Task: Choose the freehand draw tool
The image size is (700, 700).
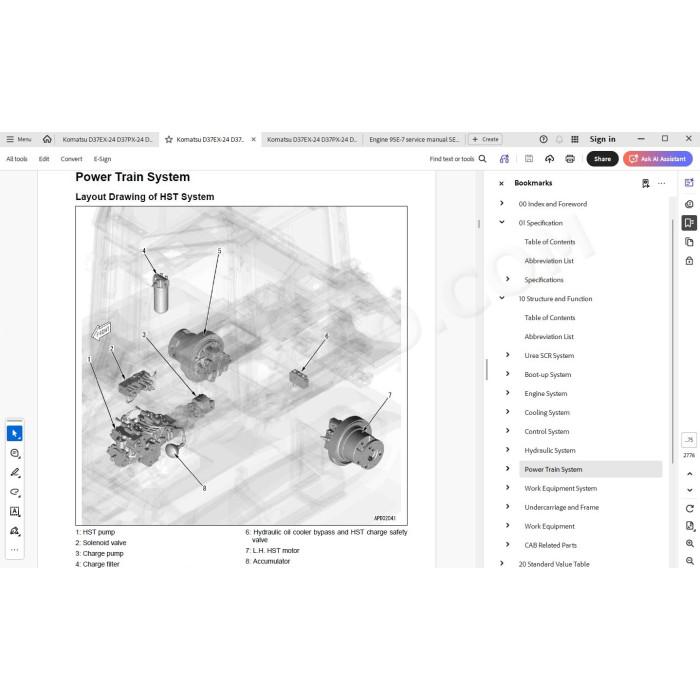Action: pyautogui.click(x=15, y=492)
